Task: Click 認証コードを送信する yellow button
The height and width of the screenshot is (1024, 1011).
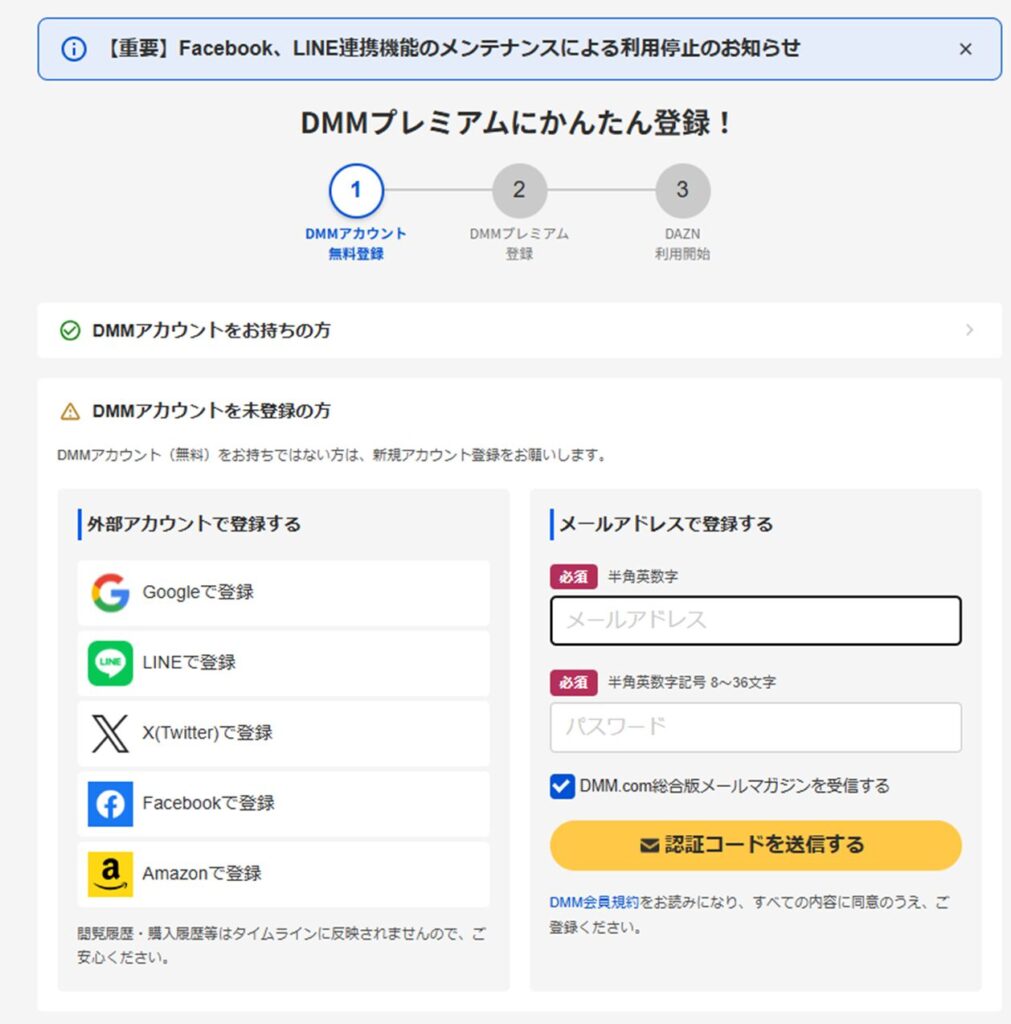Action: pyautogui.click(x=756, y=845)
